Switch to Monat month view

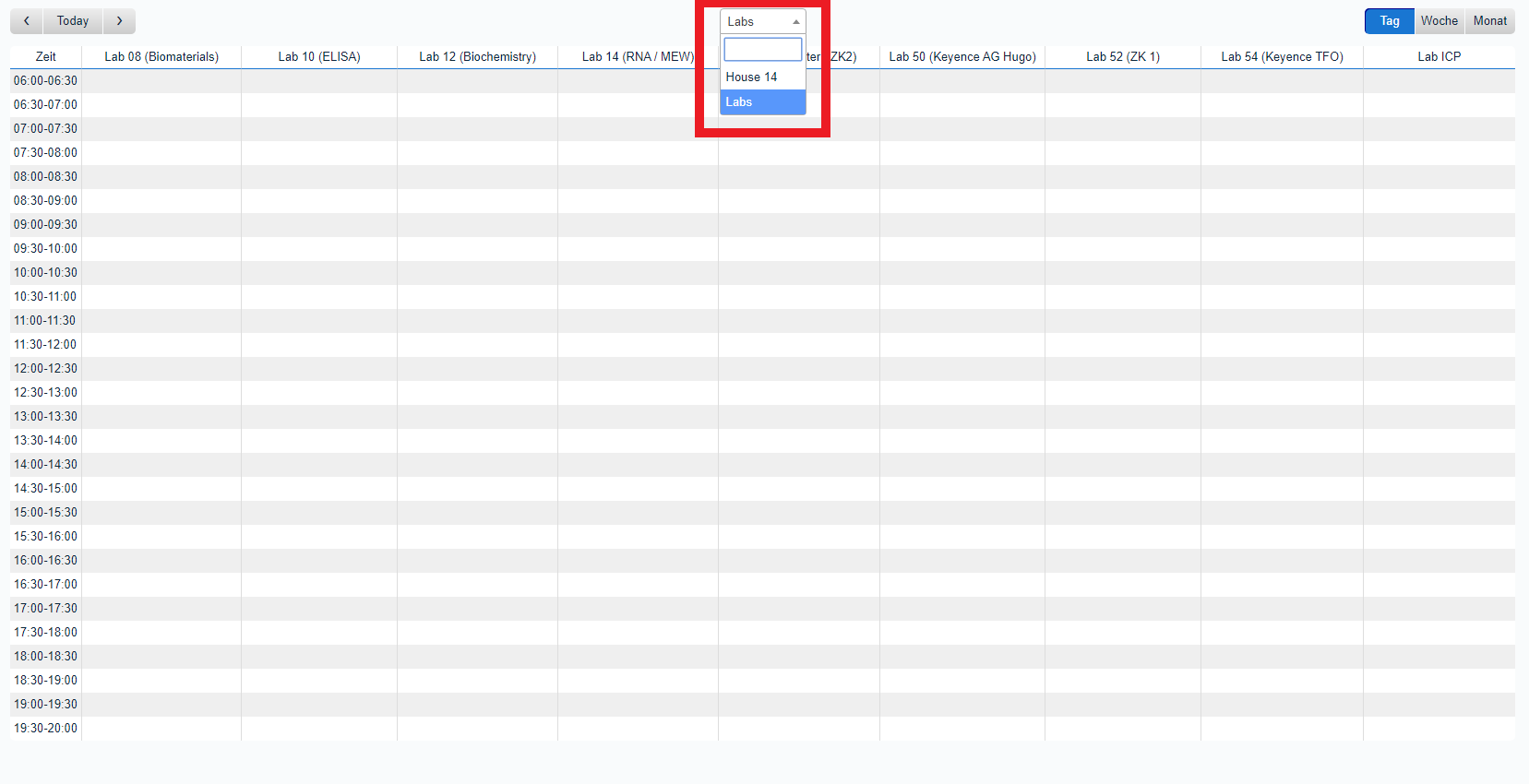pyautogui.click(x=1489, y=21)
